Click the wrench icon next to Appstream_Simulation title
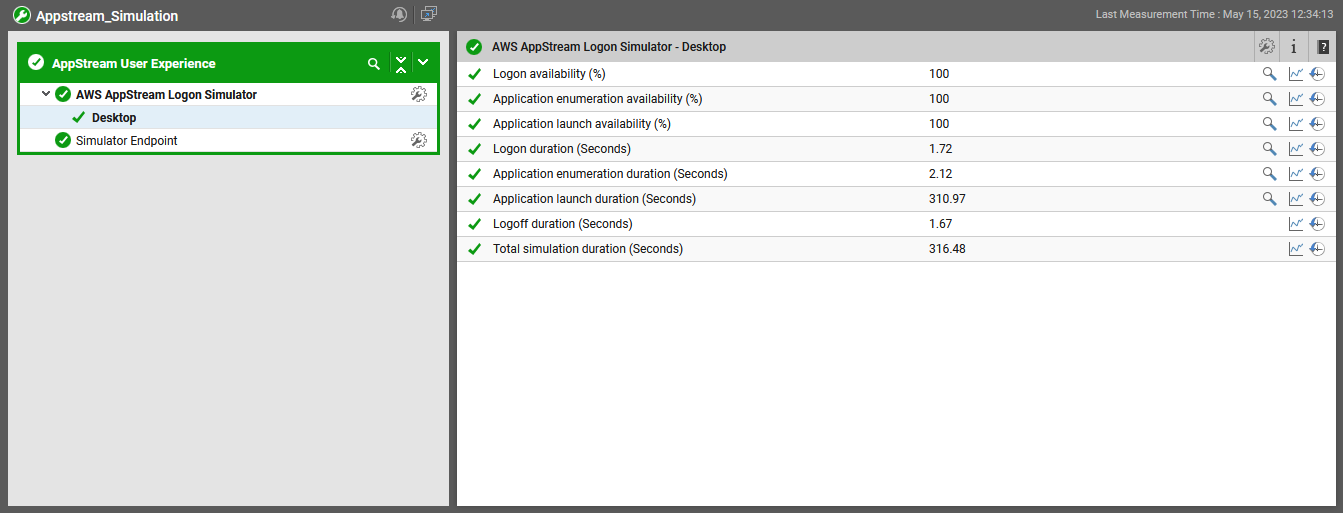Image resolution: width=1343 pixels, height=513 pixels. click(21, 16)
